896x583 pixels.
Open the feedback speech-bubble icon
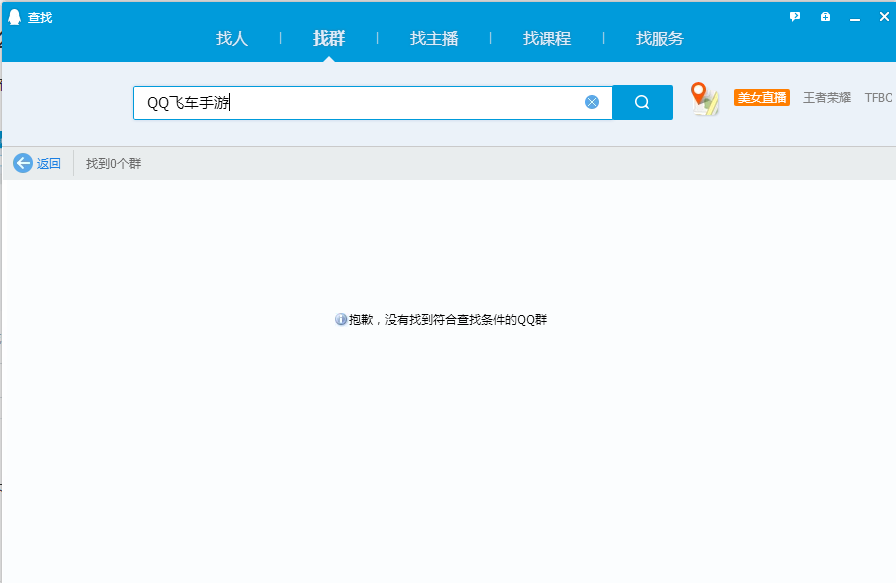point(795,17)
